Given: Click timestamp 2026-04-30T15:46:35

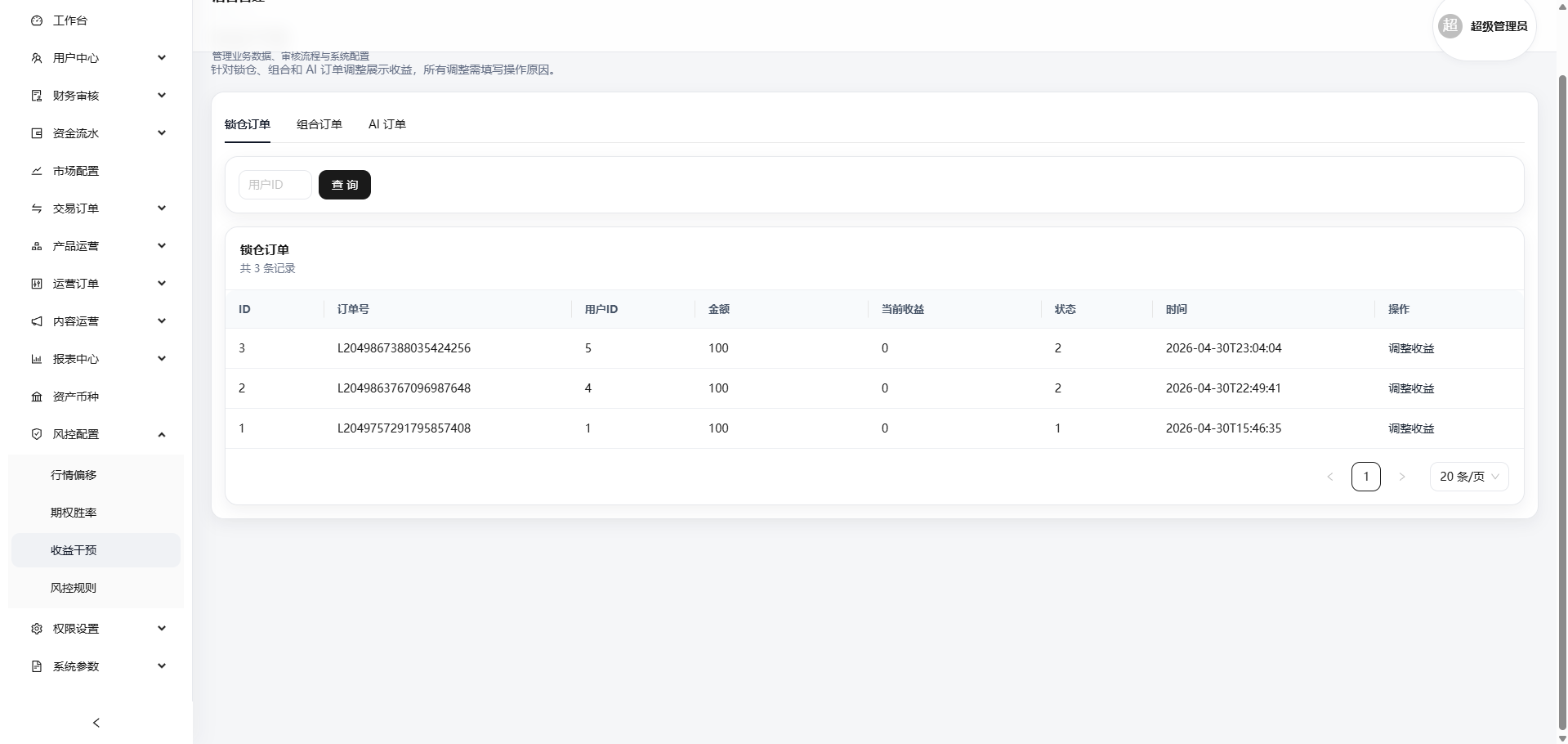Looking at the screenshot, I should point(1223,428).
